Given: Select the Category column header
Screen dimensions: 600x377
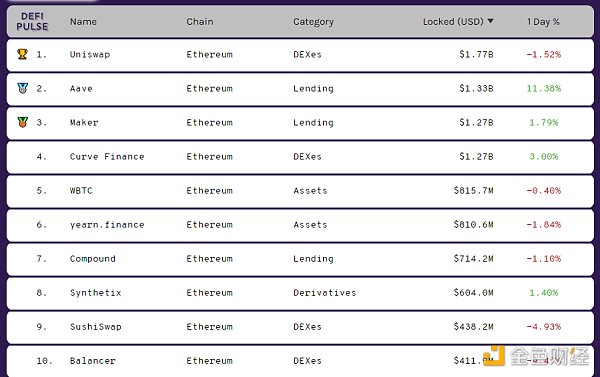Looking at the screenshot, I should point(313,22).
